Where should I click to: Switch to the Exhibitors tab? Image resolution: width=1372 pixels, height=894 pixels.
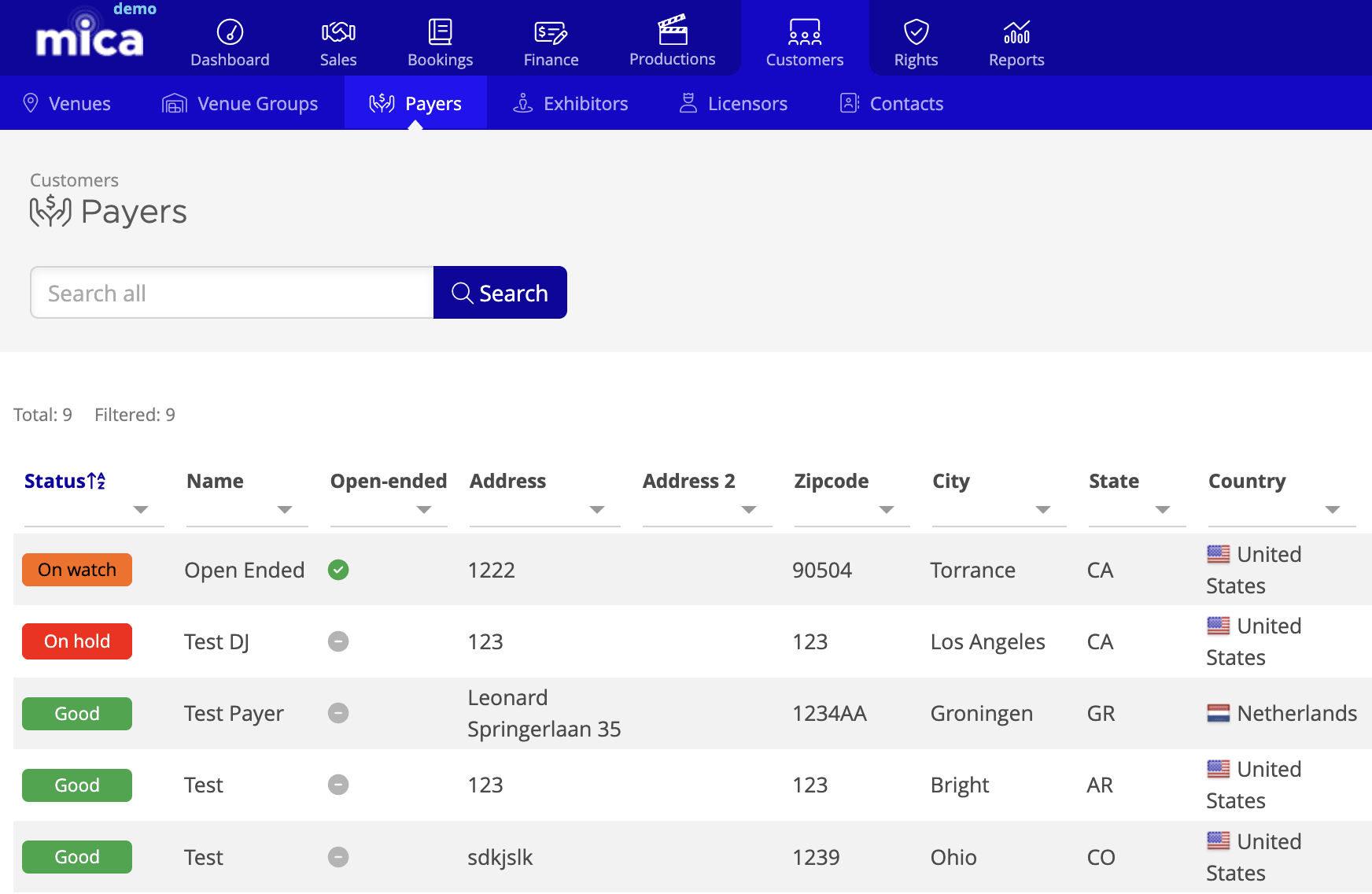tap(571, 103)
